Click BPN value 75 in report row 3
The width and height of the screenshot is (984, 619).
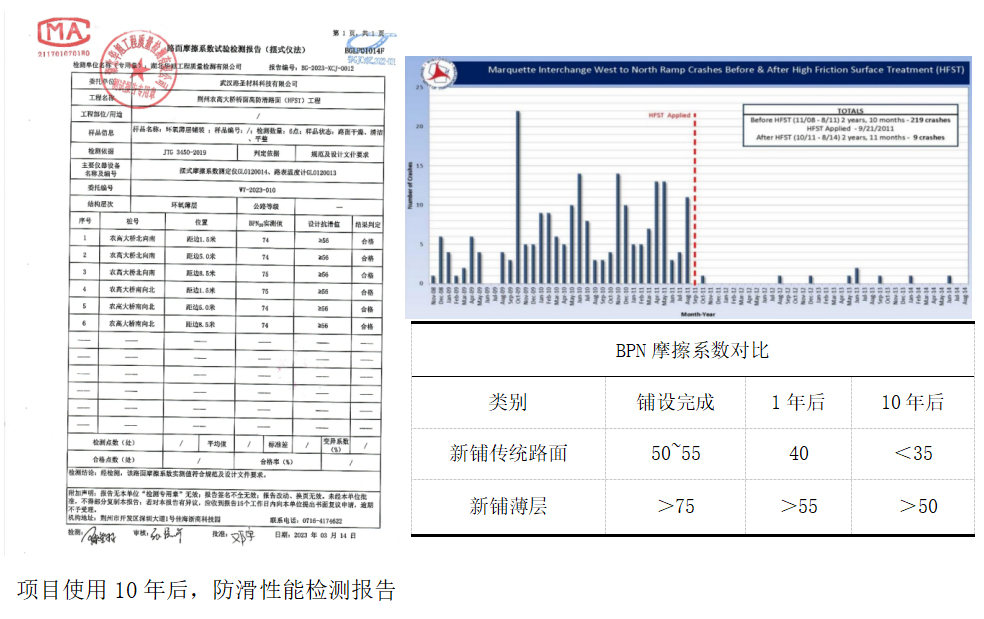265,274
